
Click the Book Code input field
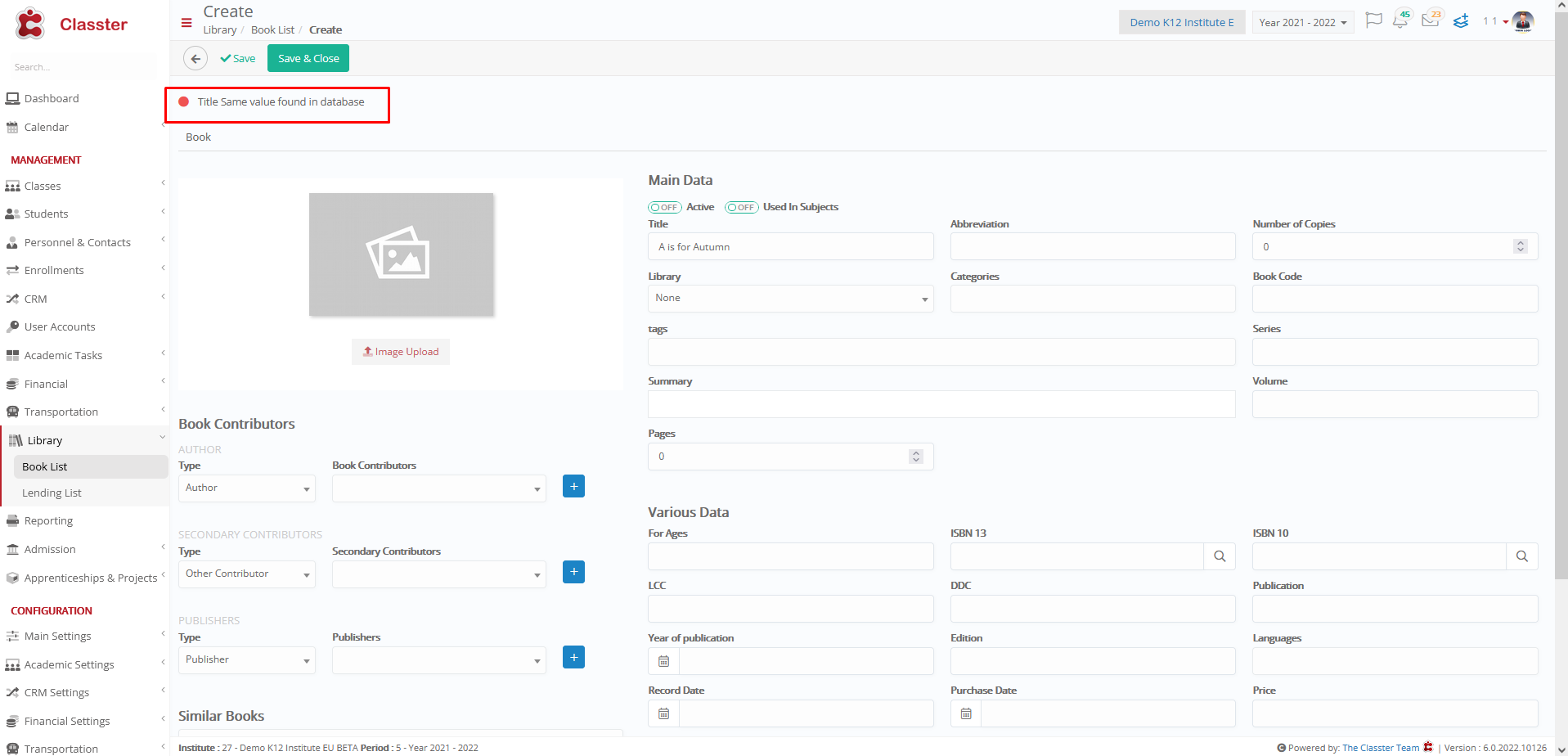tap(1395, 299)
